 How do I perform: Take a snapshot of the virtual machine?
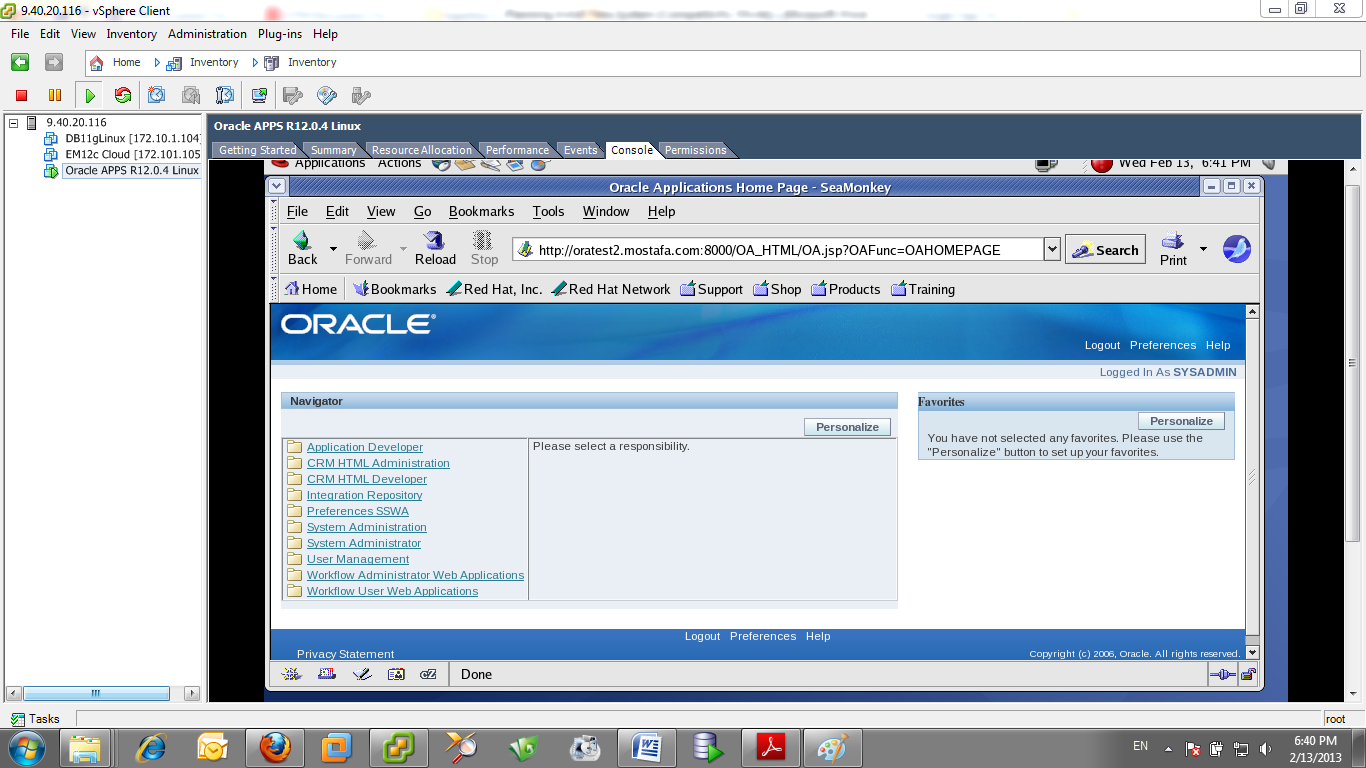(155, 95)
